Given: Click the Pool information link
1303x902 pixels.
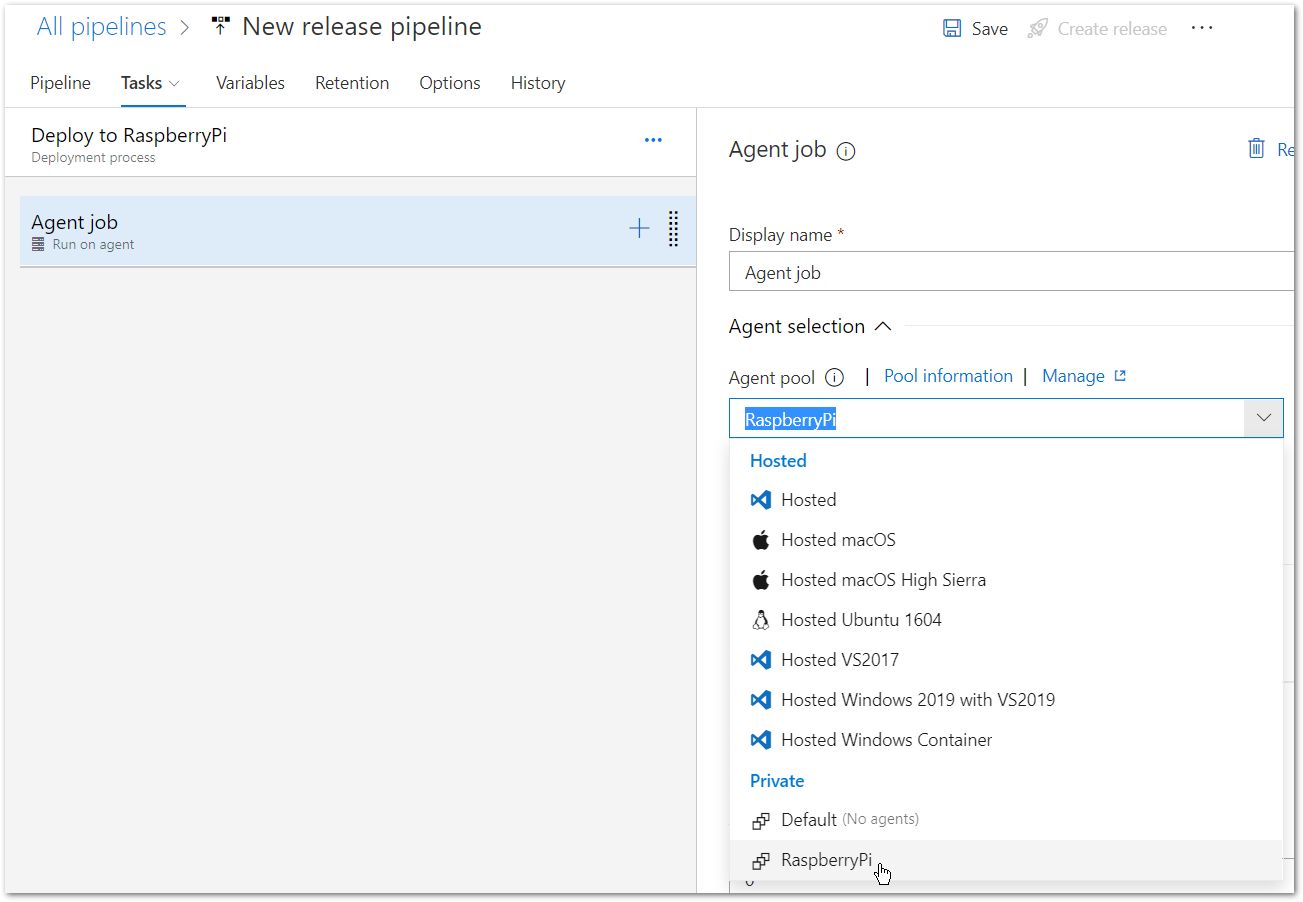Looking at the screenshot, I should pos(947,376).
